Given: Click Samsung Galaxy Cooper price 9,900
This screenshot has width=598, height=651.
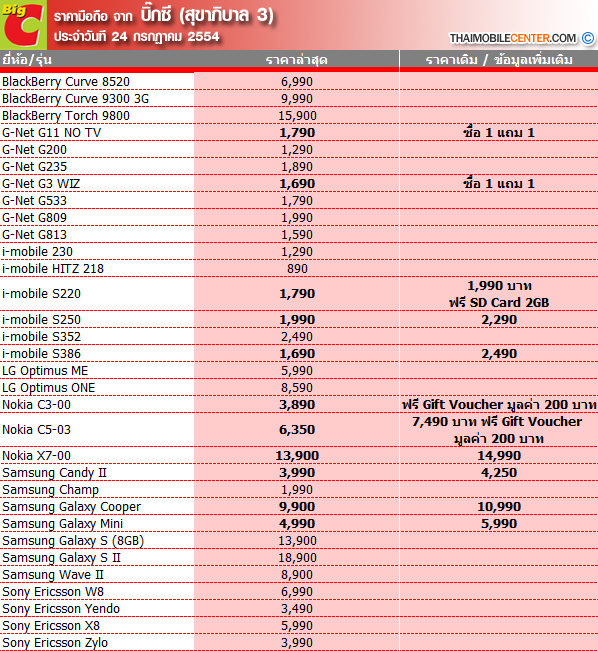Looking at the screenshot, I should coord(297,507).
